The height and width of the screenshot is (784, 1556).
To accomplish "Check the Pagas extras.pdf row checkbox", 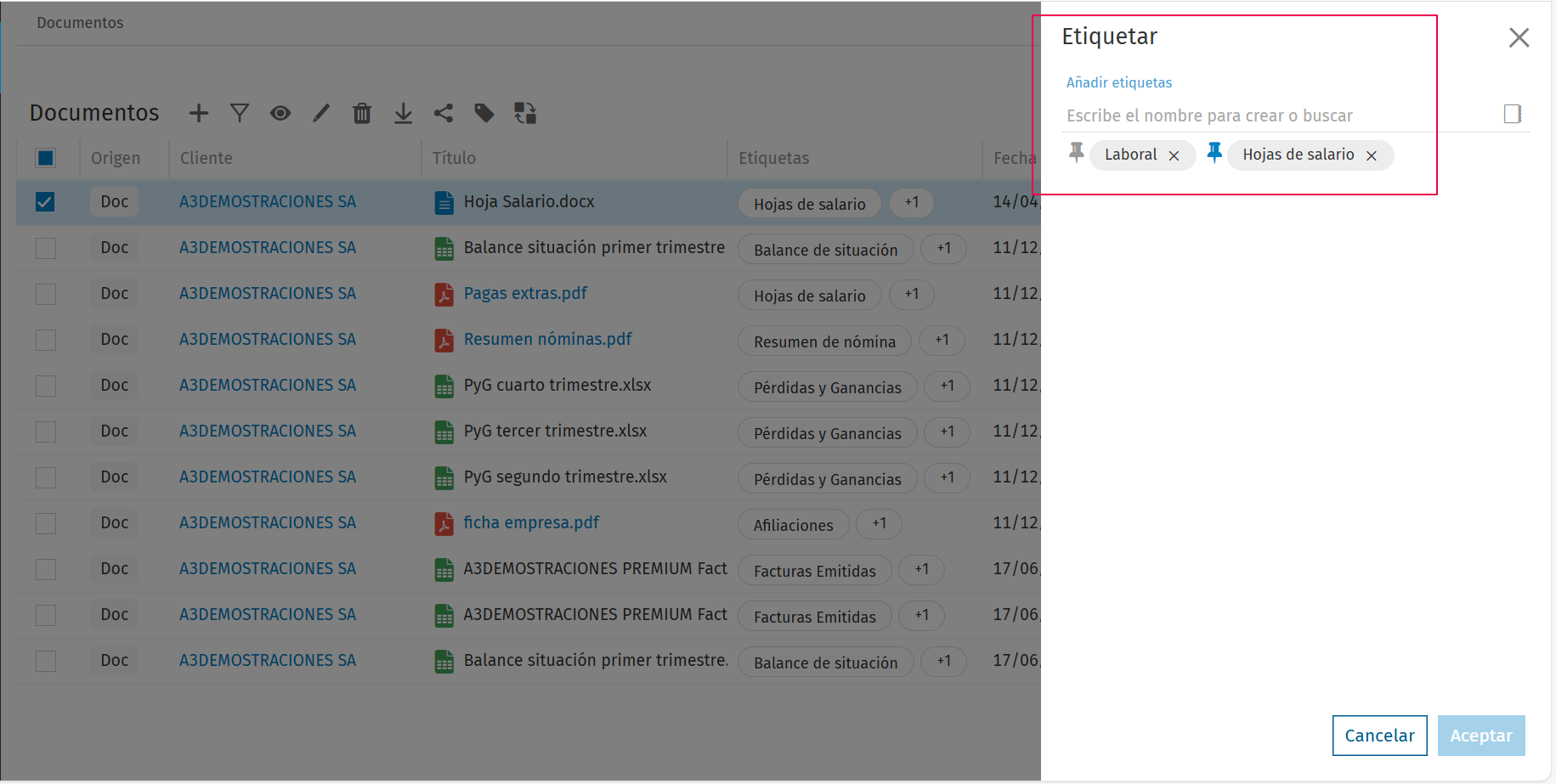I will (46, 294).
